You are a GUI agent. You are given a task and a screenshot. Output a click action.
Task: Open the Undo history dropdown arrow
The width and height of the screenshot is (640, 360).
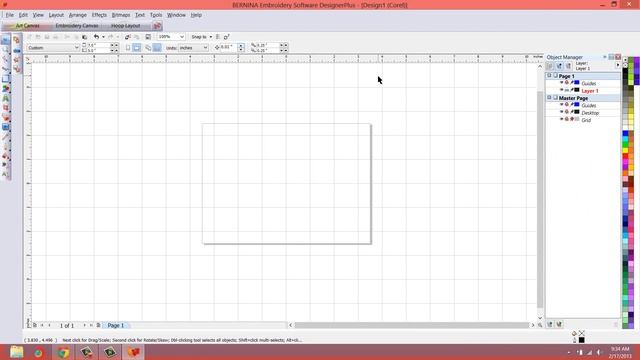pyautogui.click(x=103, y=37)
